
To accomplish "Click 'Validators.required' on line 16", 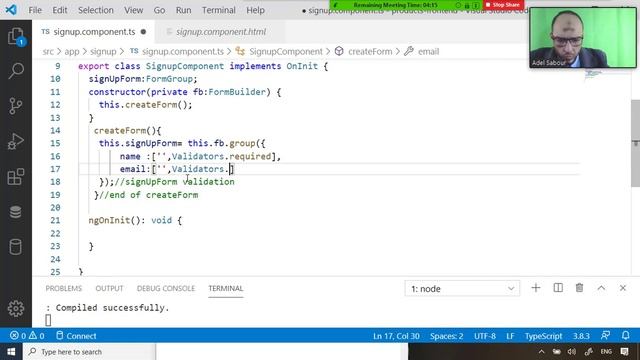I will pyautogui.click(x=222, y=156).
